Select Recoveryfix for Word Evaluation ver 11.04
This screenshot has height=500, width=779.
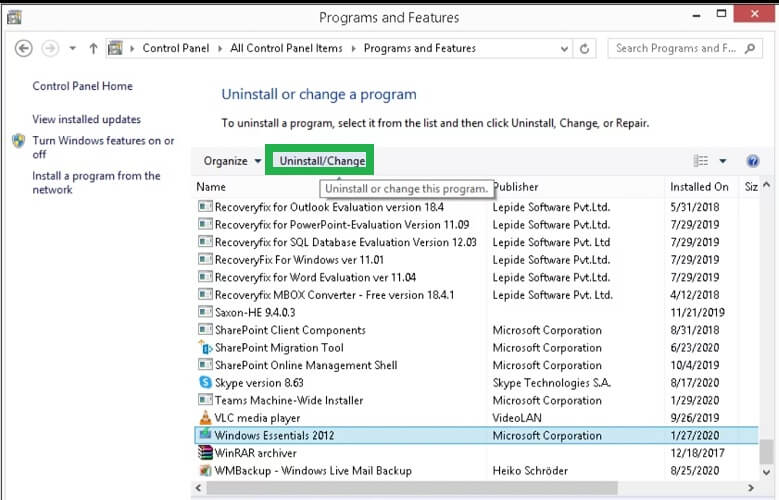pos(315,277)
